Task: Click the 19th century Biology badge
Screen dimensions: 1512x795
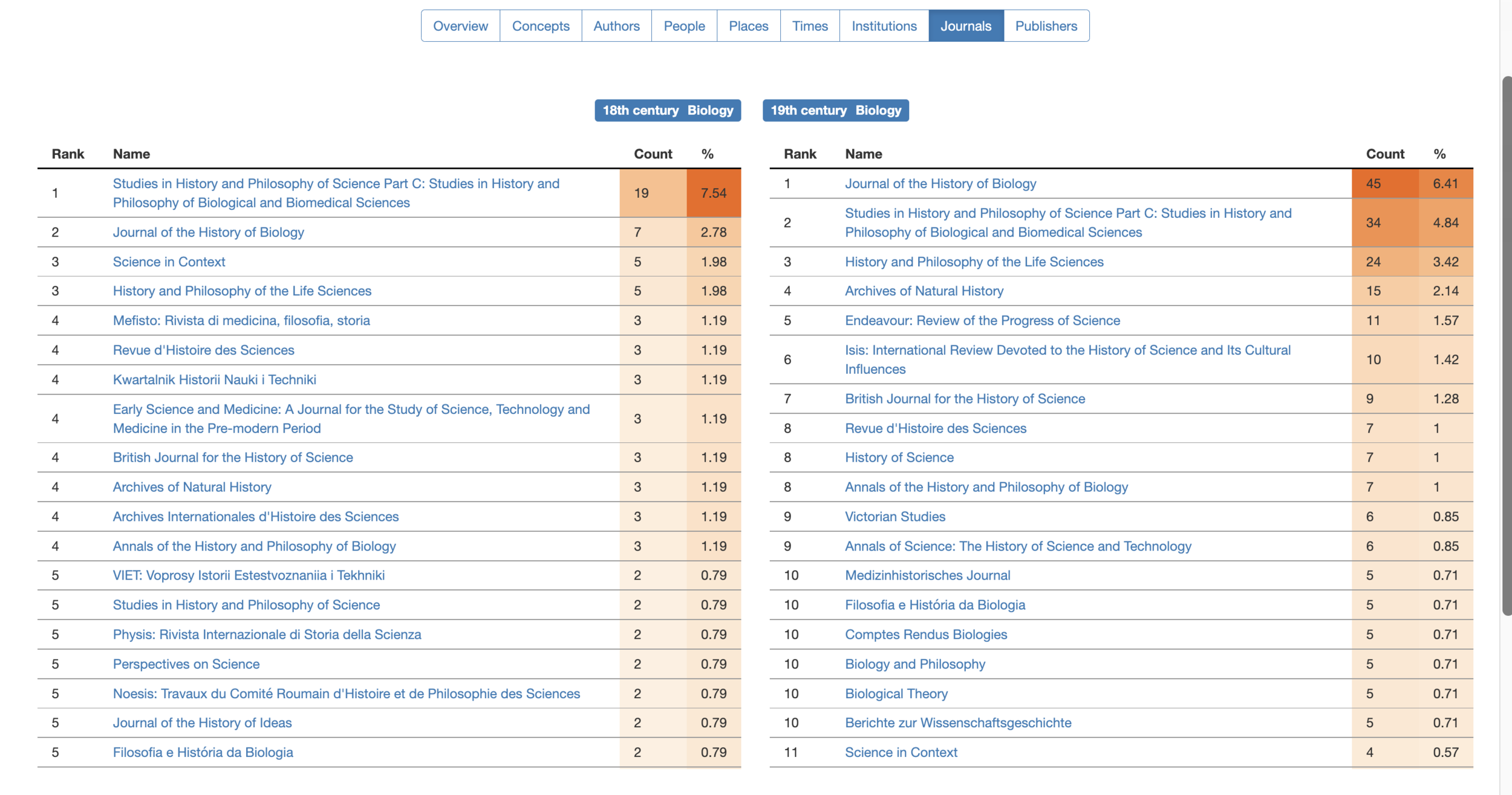Action: tap(835, 111)
